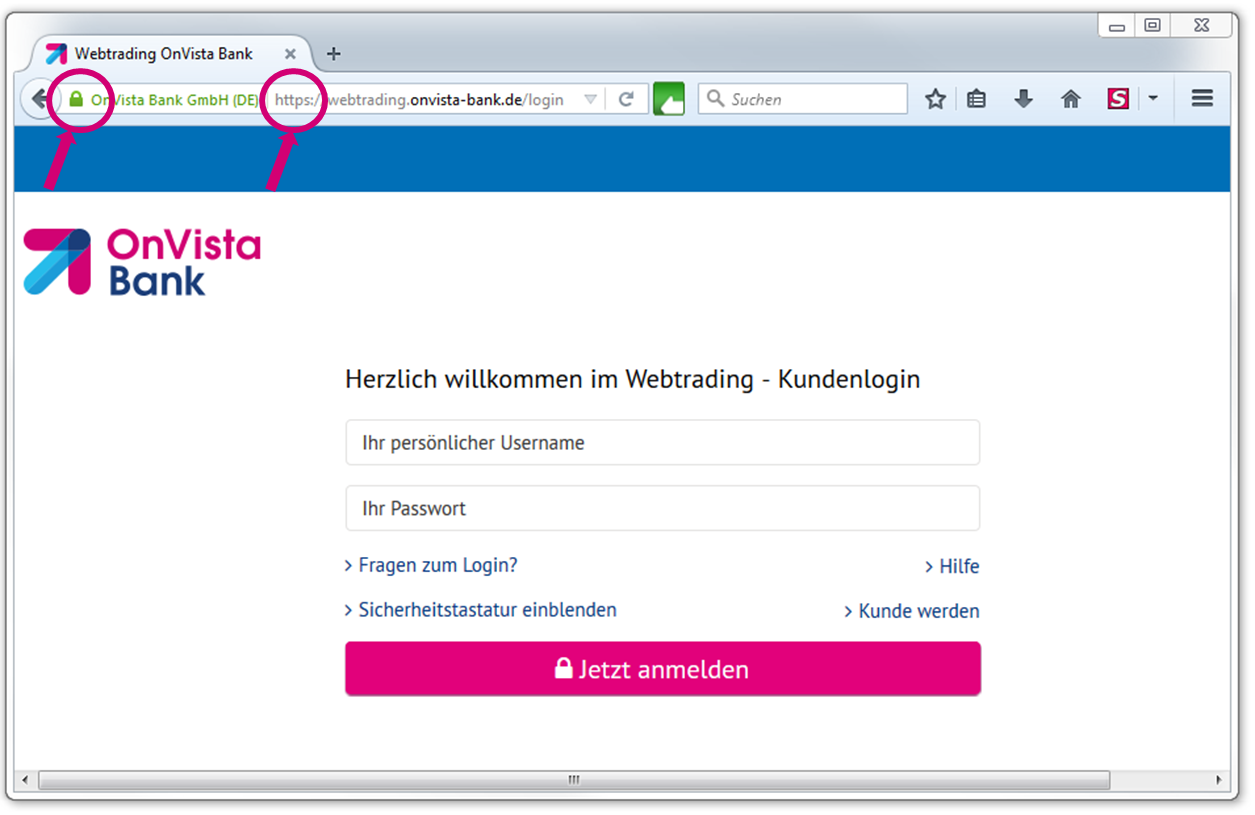Click the horizontal scrollbar thumb
This screenshot has height=815, width=1255.
(574, 779)
